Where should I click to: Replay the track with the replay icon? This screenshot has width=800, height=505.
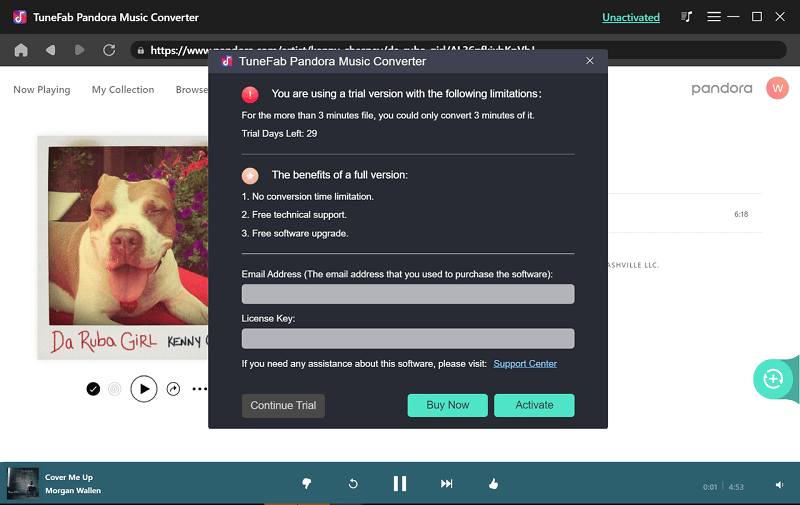pyautogui.click(x=353, y=484)
